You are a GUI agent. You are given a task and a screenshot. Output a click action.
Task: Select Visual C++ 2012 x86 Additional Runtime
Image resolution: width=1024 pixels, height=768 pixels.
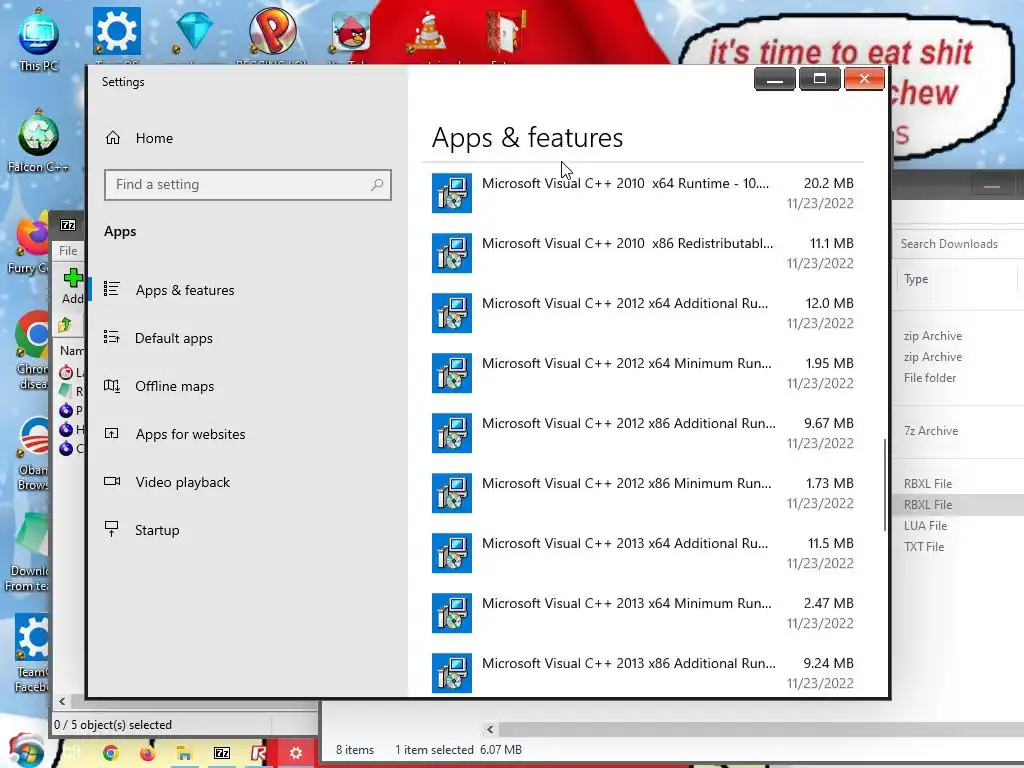tap(643, 433)
